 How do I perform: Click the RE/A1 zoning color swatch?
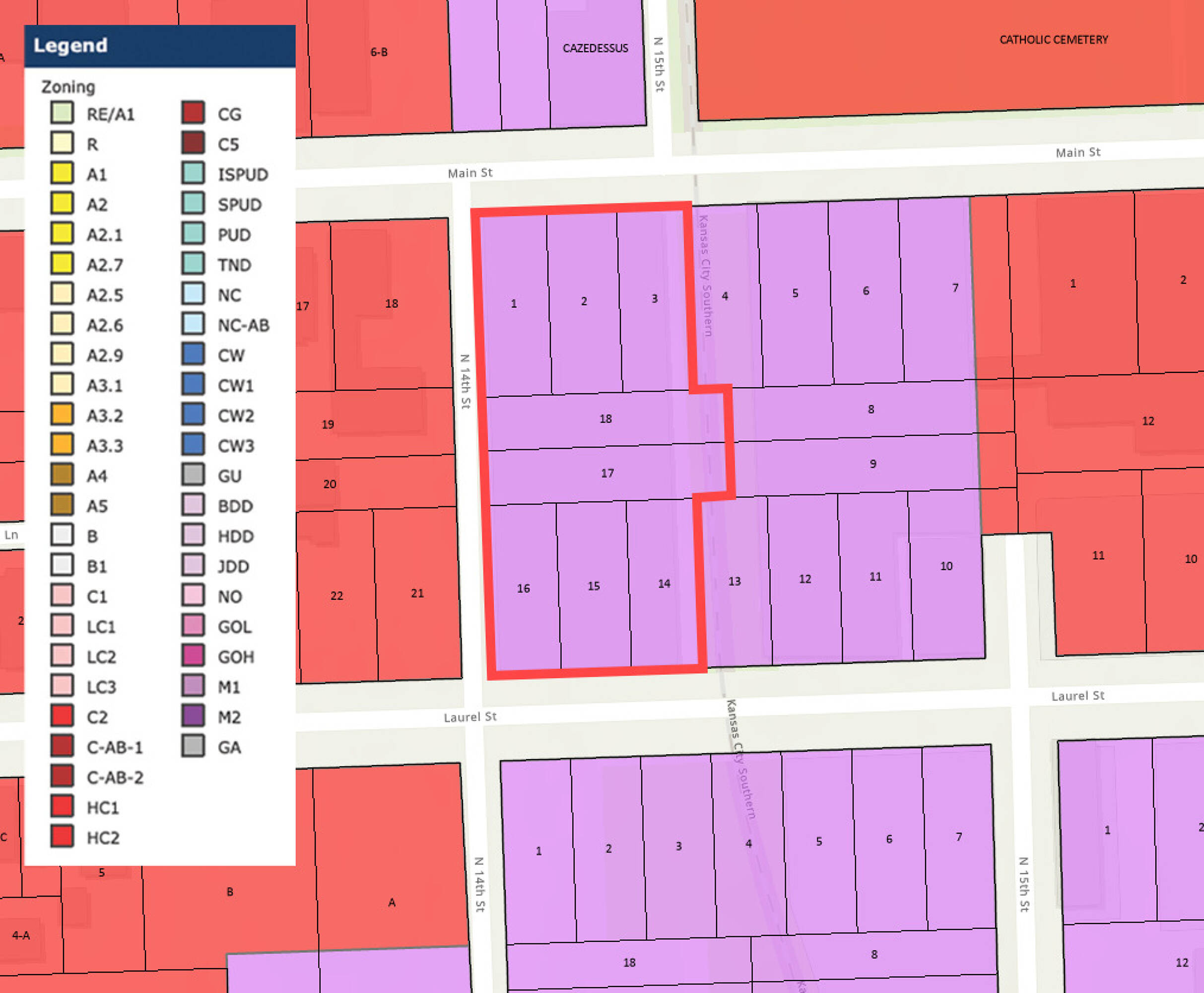[62, 113]
